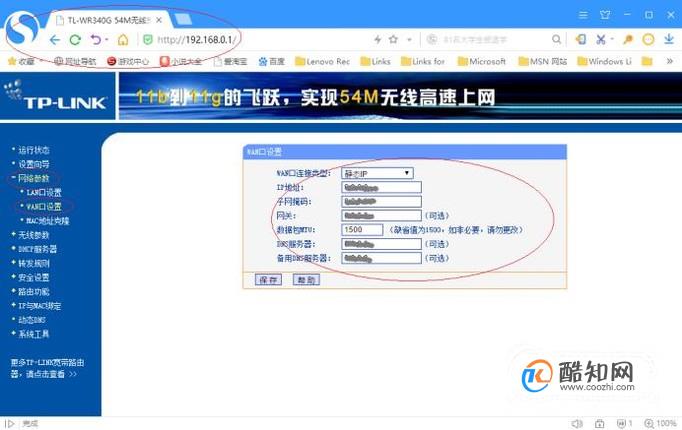The width and height of the screenshot is (682, 430).
Task: Open the 游戏中心 bookmark
Action: (128, 61)
